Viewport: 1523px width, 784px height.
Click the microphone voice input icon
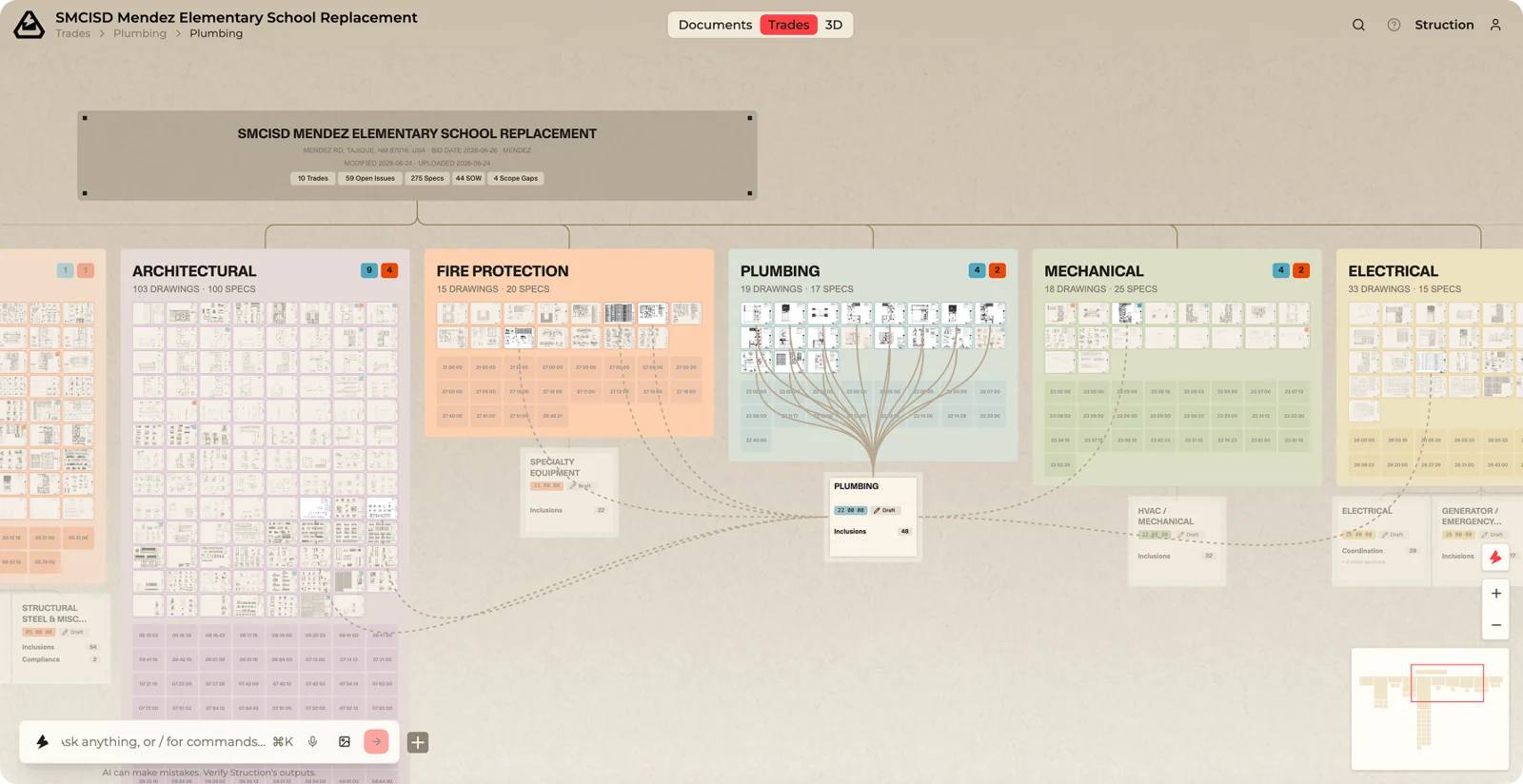(x=312, y=741)
